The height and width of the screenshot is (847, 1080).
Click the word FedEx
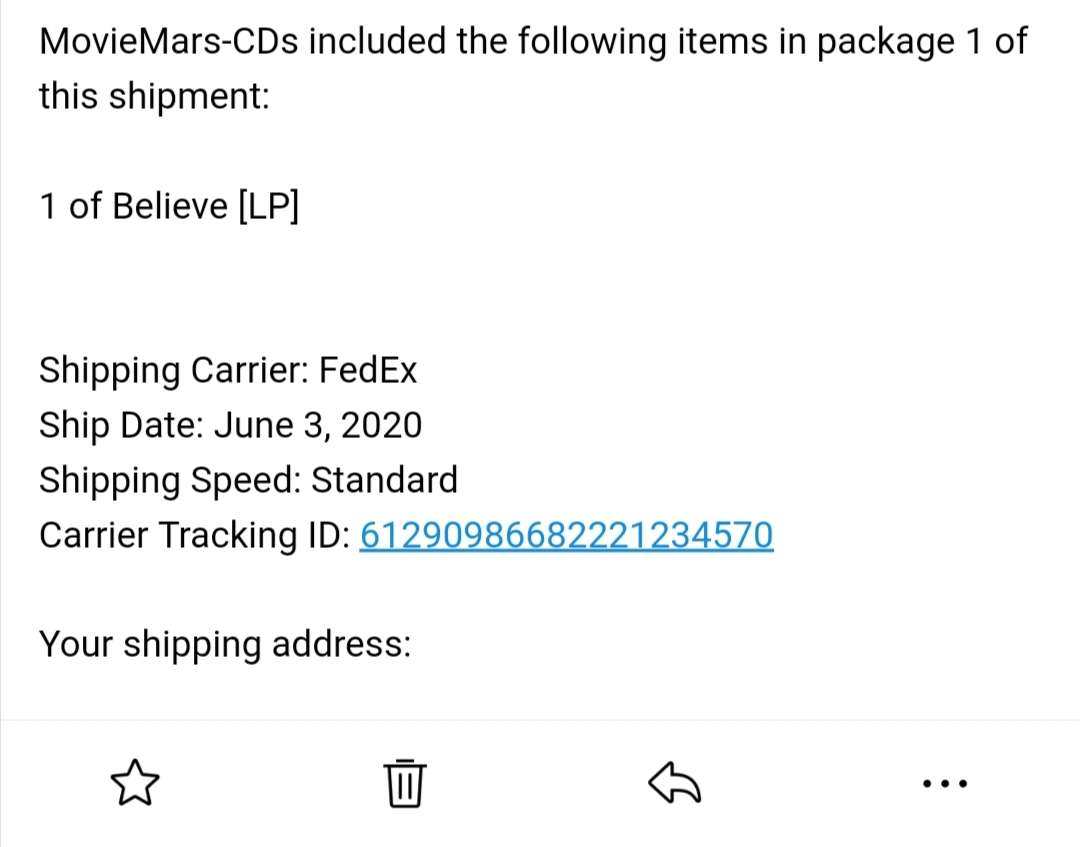[368, 371]
